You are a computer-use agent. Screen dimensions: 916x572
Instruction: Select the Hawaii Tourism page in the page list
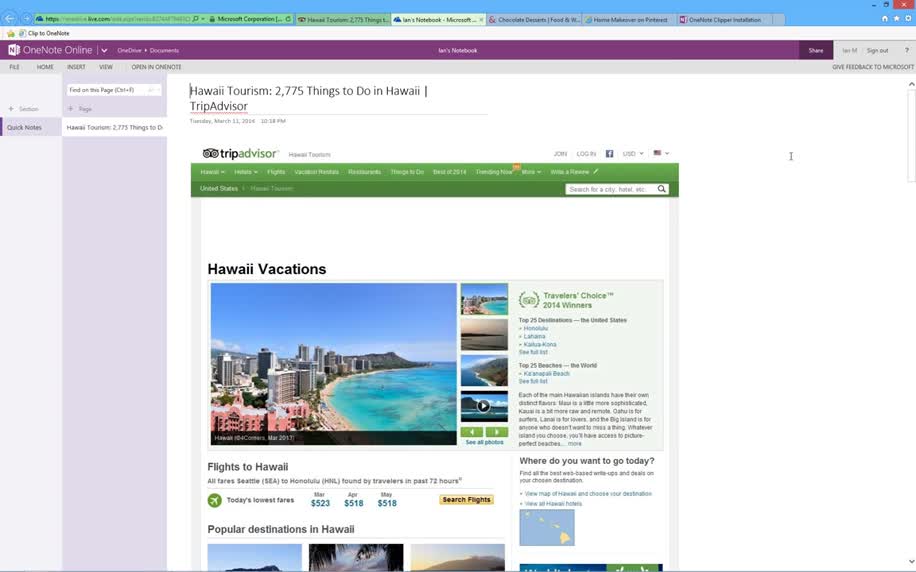(114, 127)
